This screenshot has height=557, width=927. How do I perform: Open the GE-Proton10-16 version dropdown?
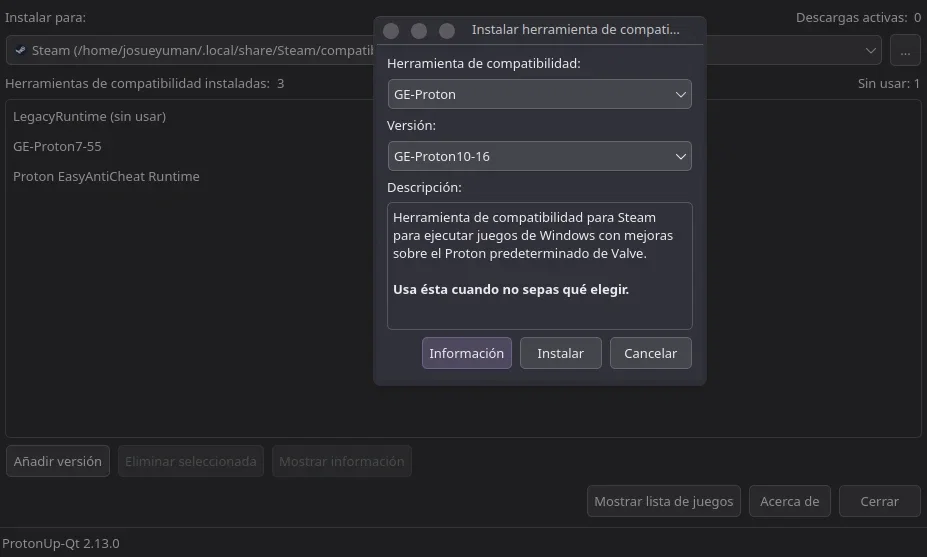(x=539, y=156)
